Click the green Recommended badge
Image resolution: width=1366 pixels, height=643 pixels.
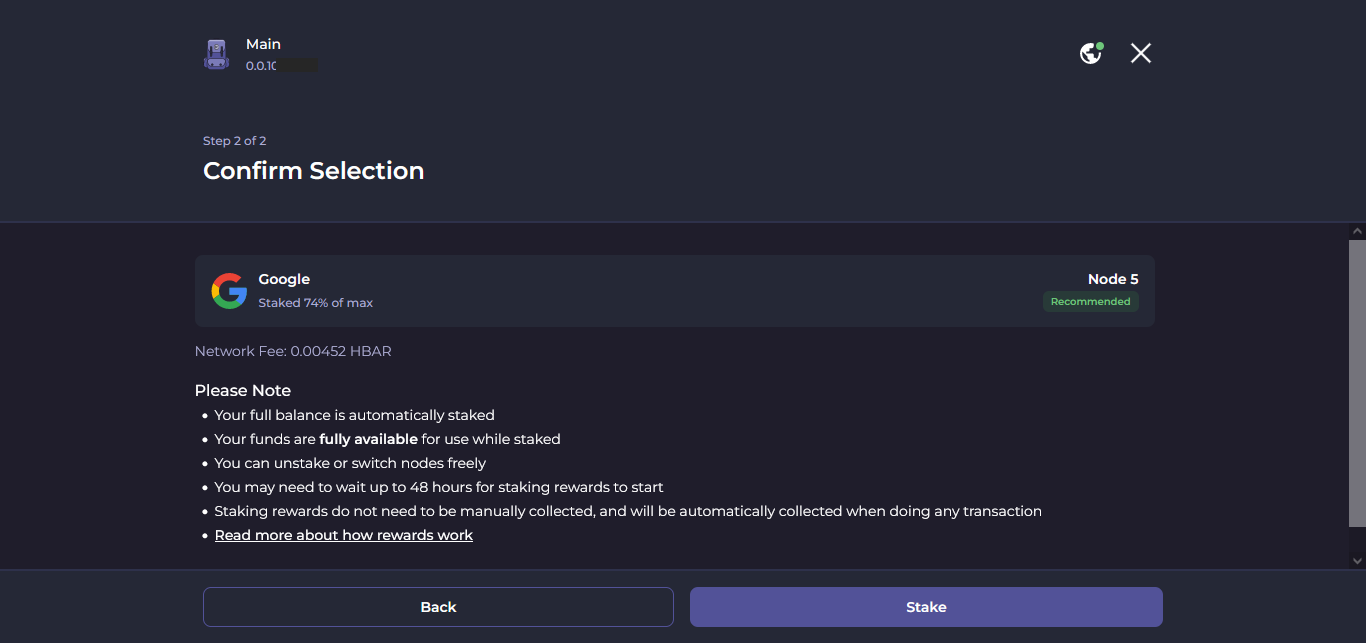point(1090,302)
